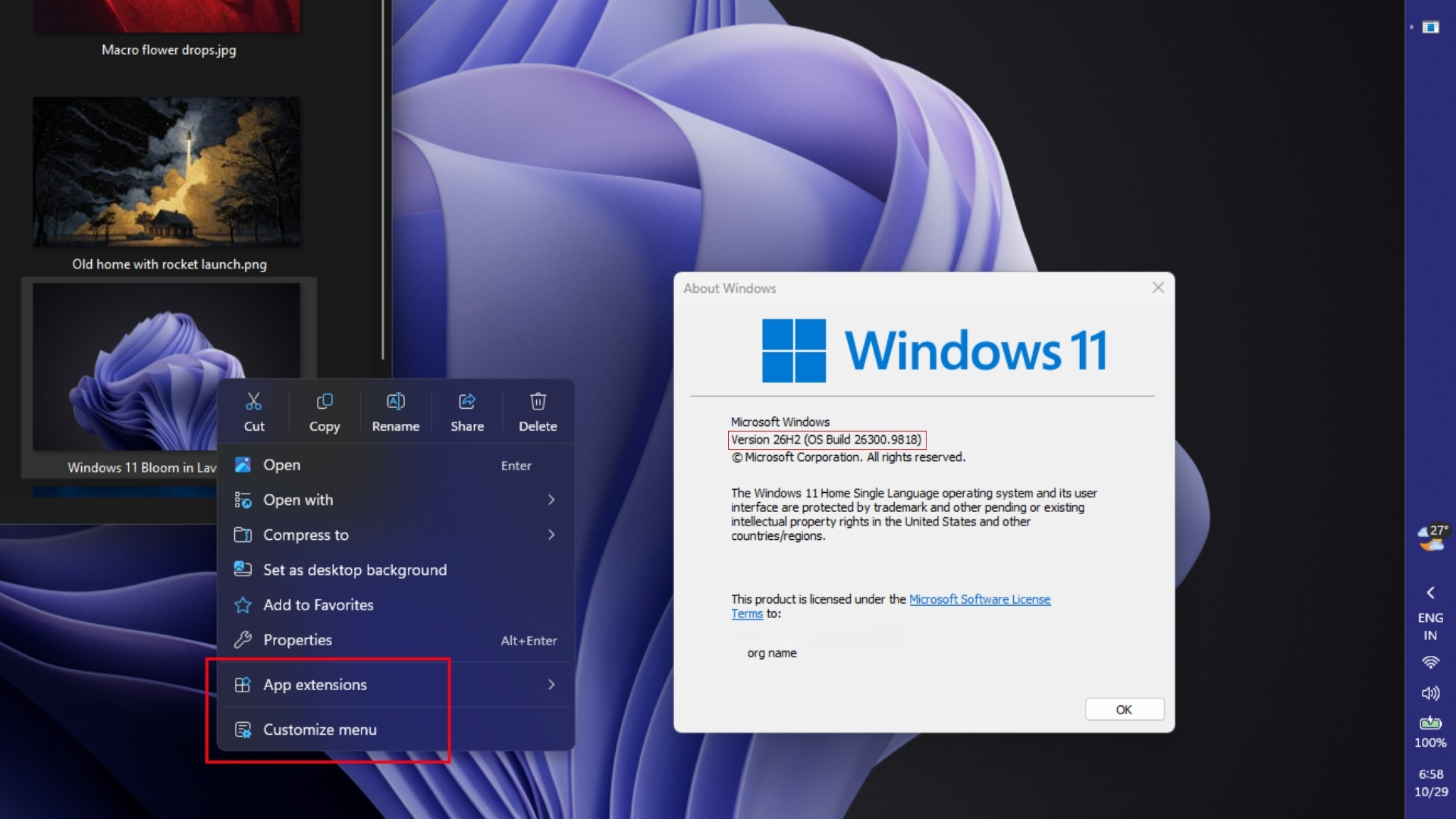Expand the Open with submenu arrow
Screen dimensions: 1456x819
(551, 500)
